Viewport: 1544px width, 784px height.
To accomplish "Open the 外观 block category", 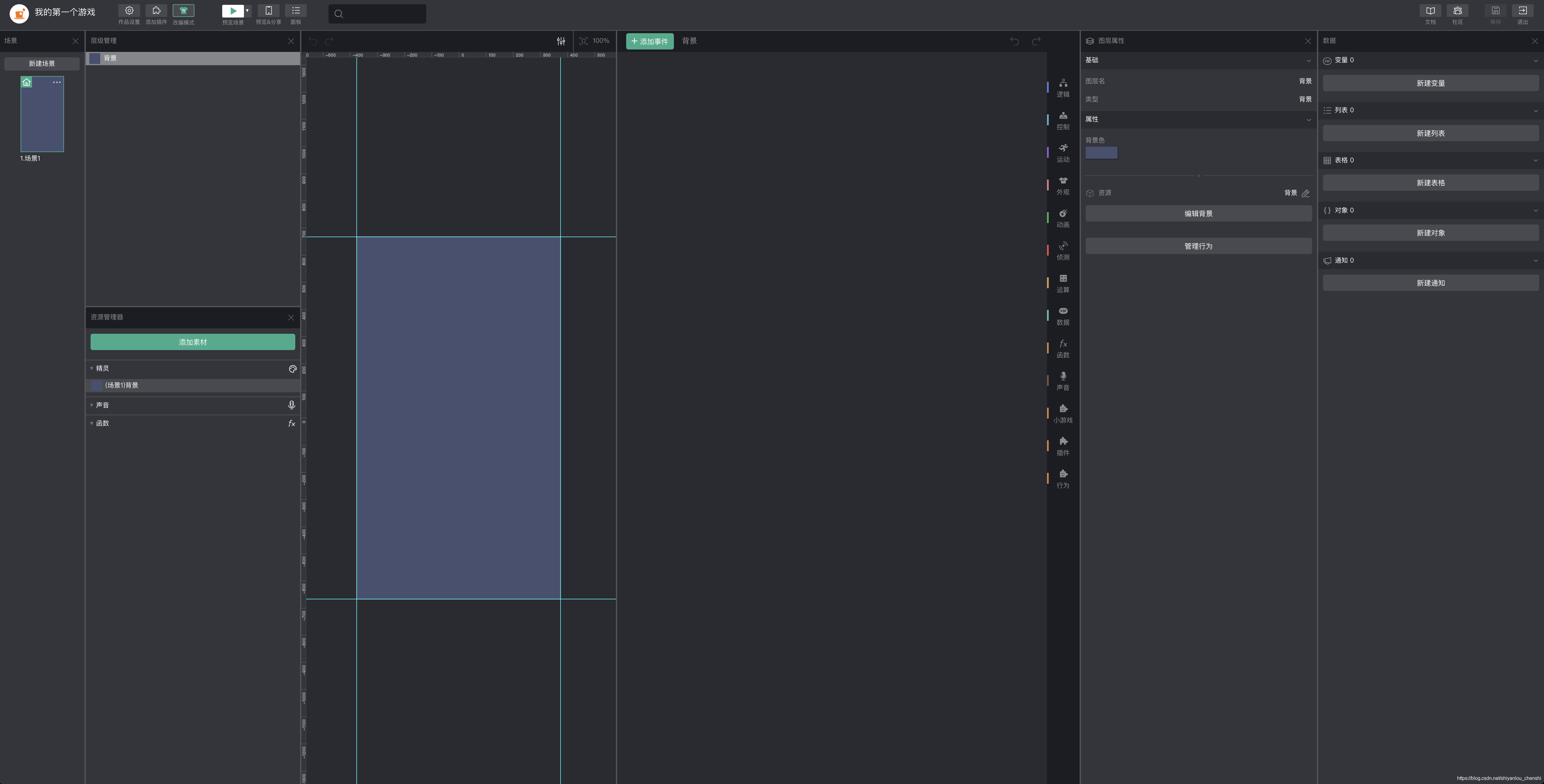I will tap(1063, 186).
